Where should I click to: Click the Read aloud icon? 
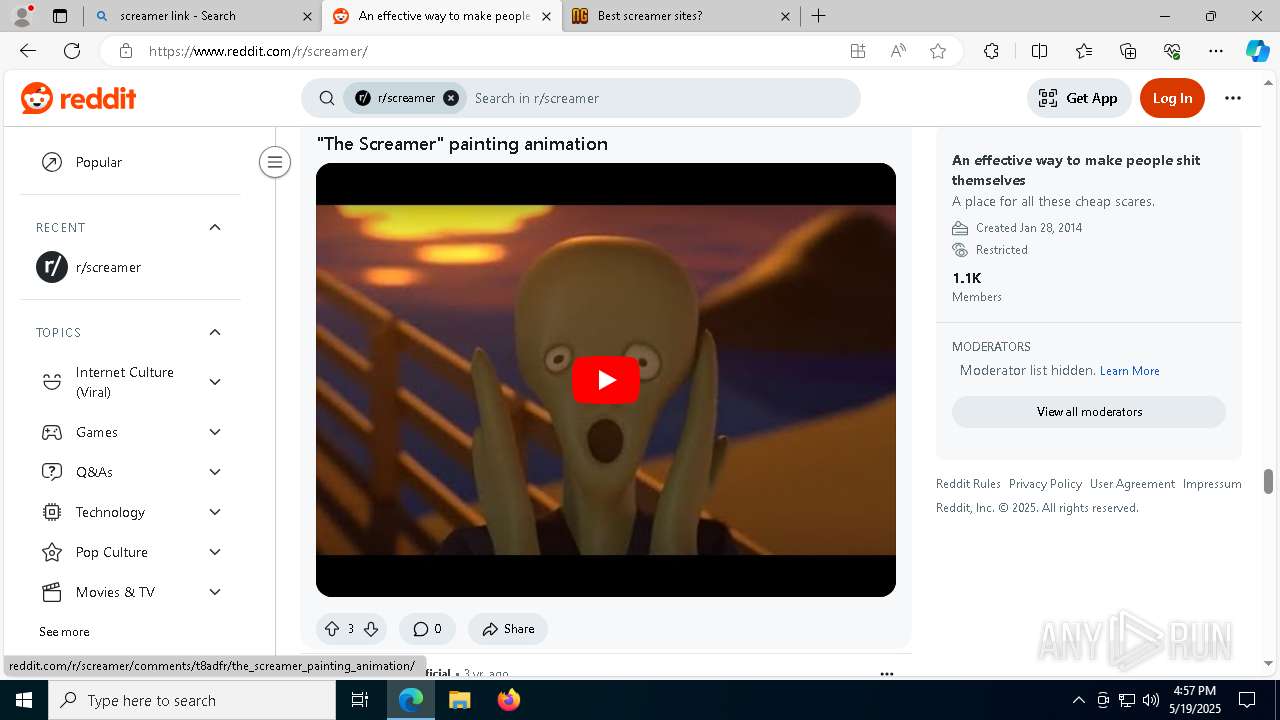898,51
